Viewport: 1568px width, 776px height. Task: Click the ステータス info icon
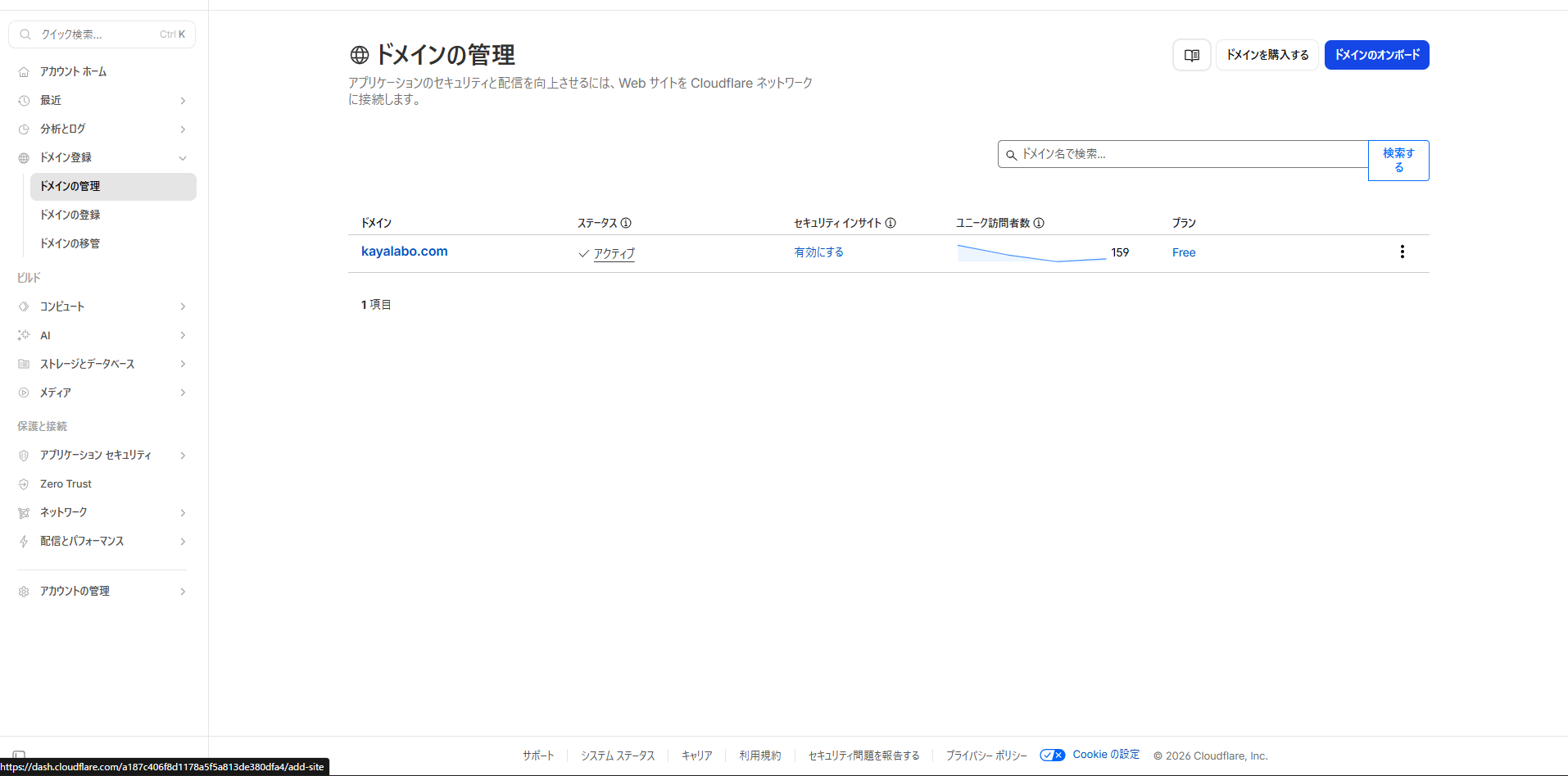coord(626,223)
